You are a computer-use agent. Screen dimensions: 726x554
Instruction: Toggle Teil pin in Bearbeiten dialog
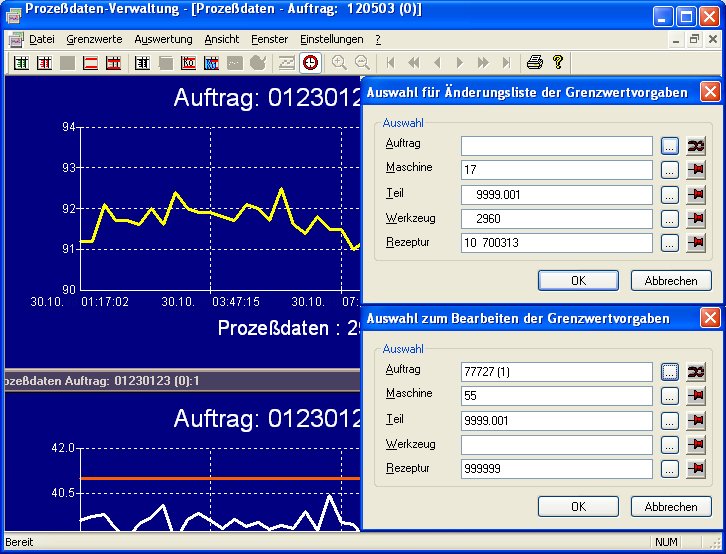696,421
